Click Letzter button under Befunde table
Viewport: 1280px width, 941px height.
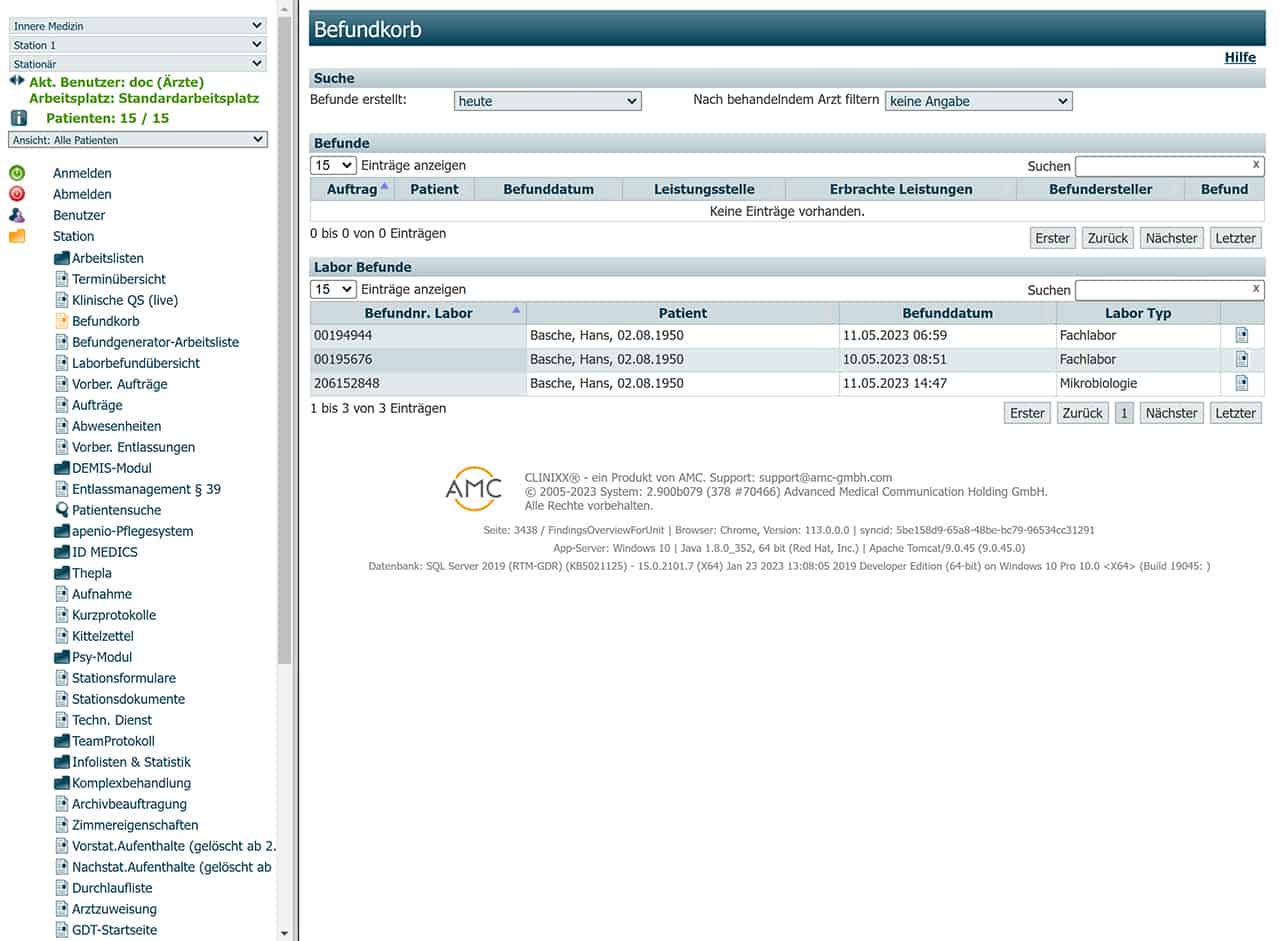(x=1235, y=238)
